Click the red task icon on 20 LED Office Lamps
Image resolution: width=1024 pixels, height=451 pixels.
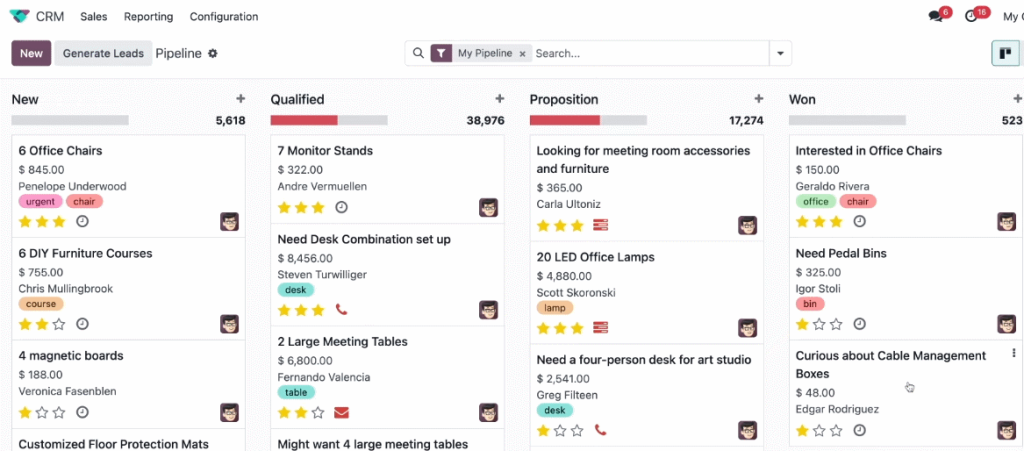tap(600, 328)
